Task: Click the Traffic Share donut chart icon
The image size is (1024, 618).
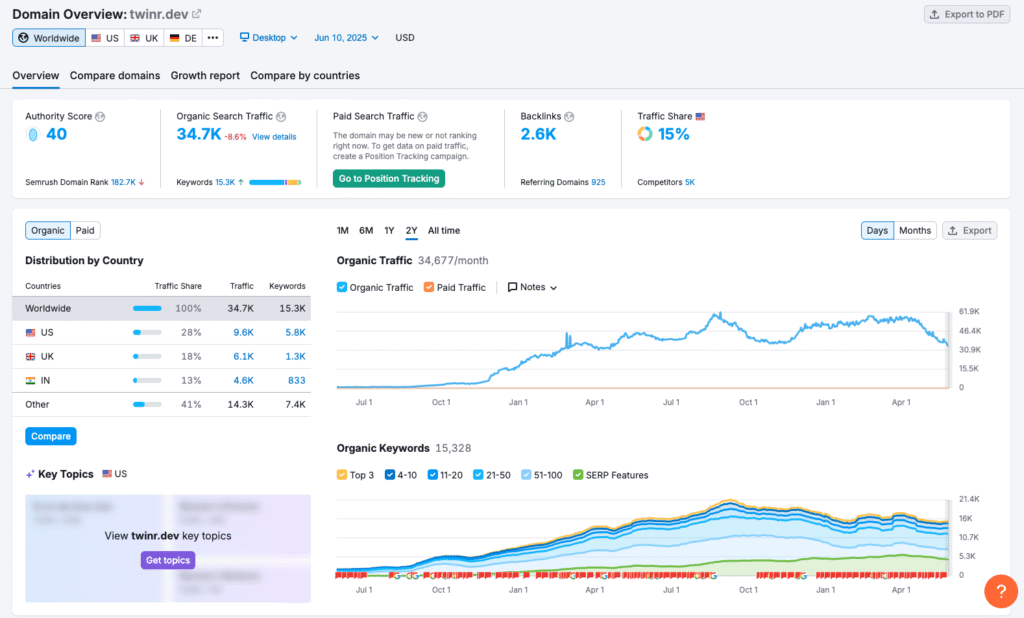Action: coord(645,134)
